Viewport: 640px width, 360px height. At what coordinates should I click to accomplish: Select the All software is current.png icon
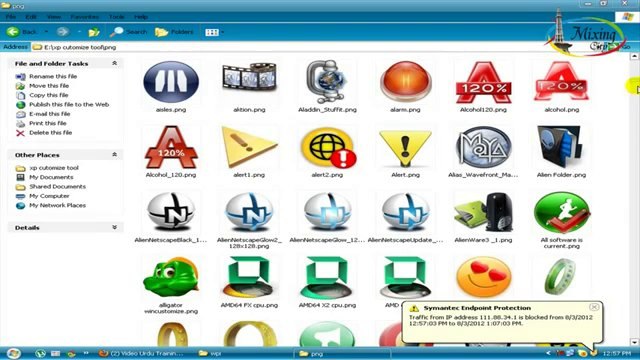562,212
